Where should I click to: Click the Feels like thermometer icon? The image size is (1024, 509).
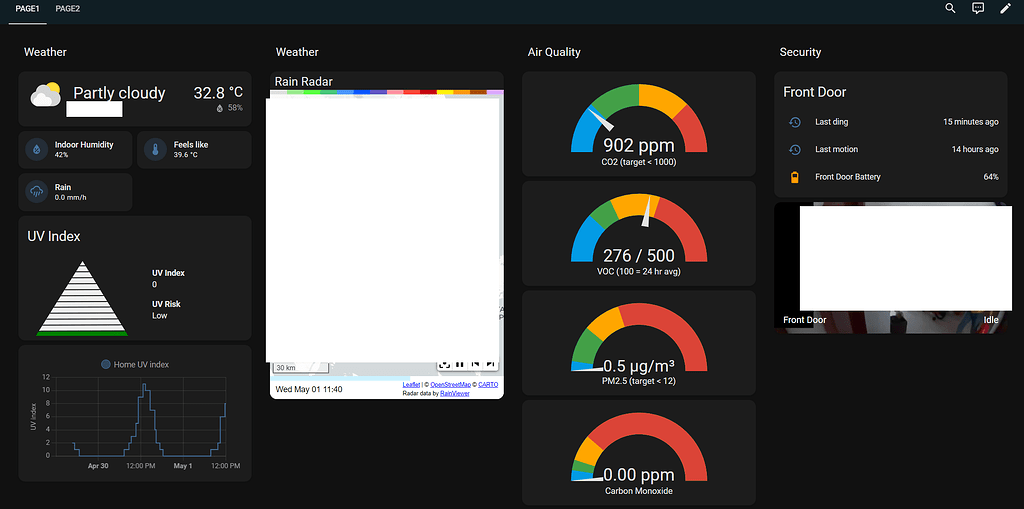point(155,150)
